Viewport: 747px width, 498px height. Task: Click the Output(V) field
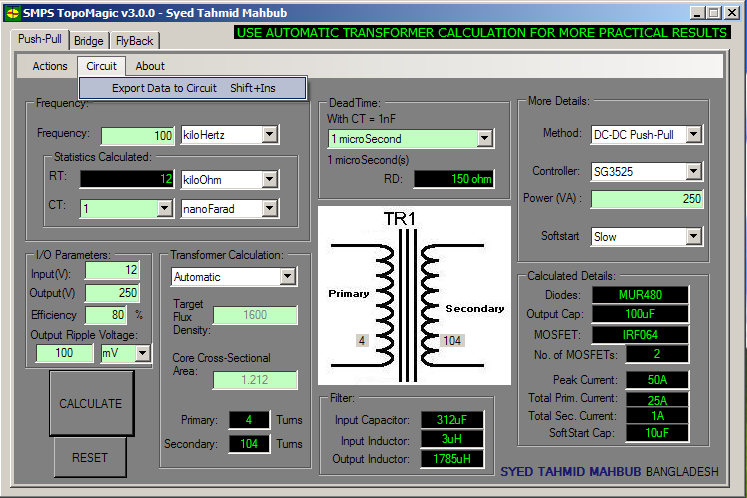[112, 293]
